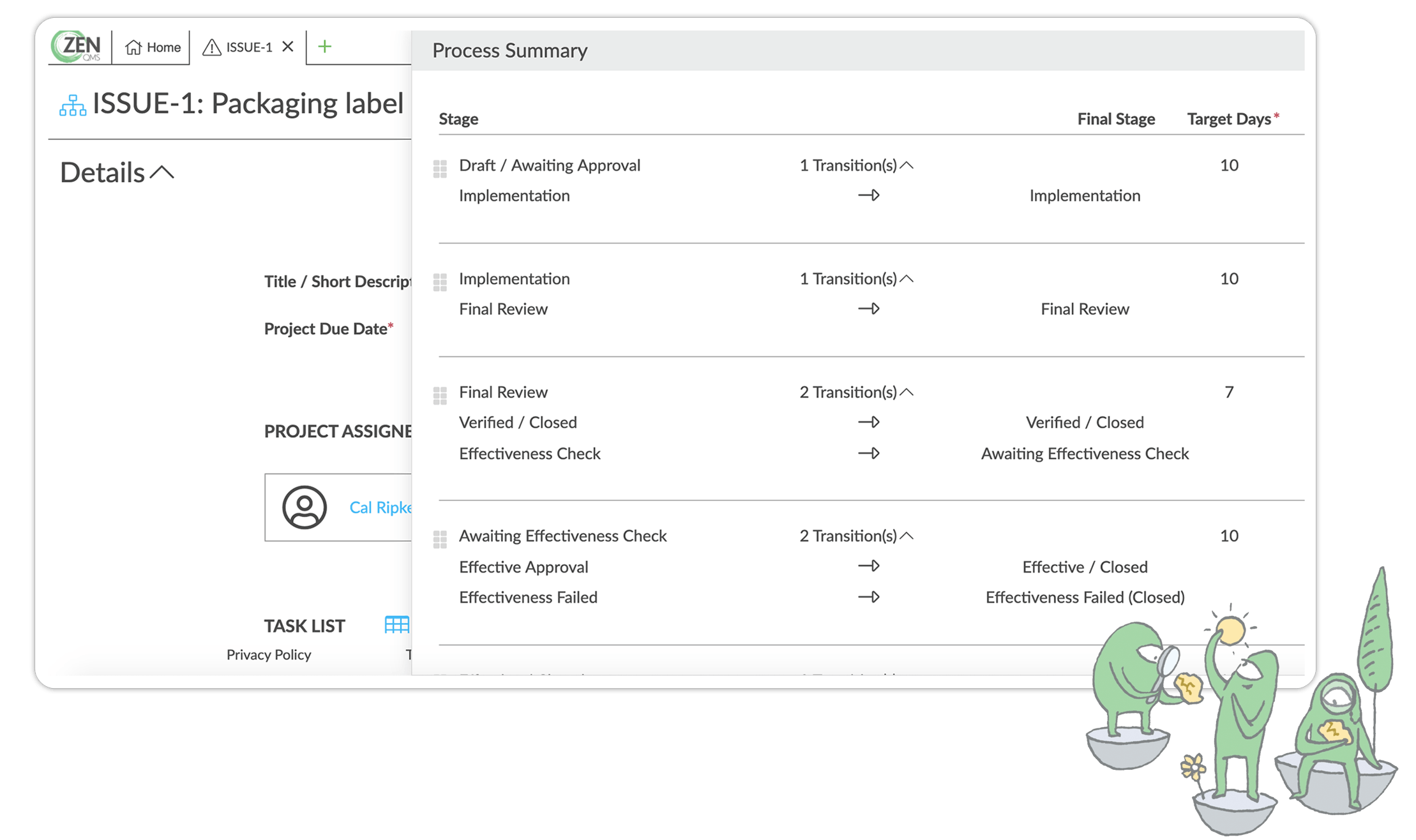Grab drag handle for Final Review stage
This screenshot has height=840, width=1416.
(x=440, y=396)
